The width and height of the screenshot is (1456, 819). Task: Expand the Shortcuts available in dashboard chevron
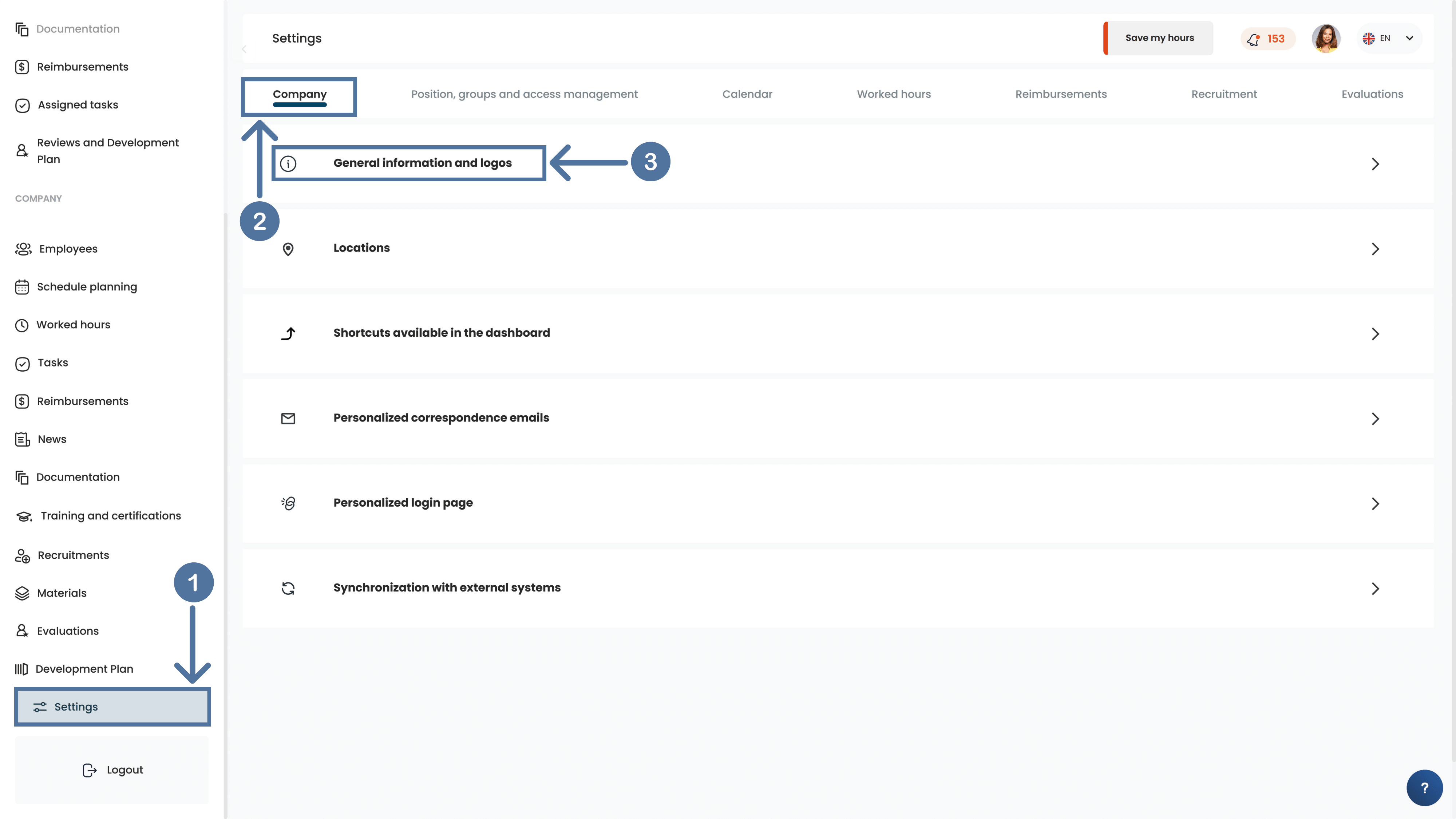pyautogui.click(x=1375, y=334)
